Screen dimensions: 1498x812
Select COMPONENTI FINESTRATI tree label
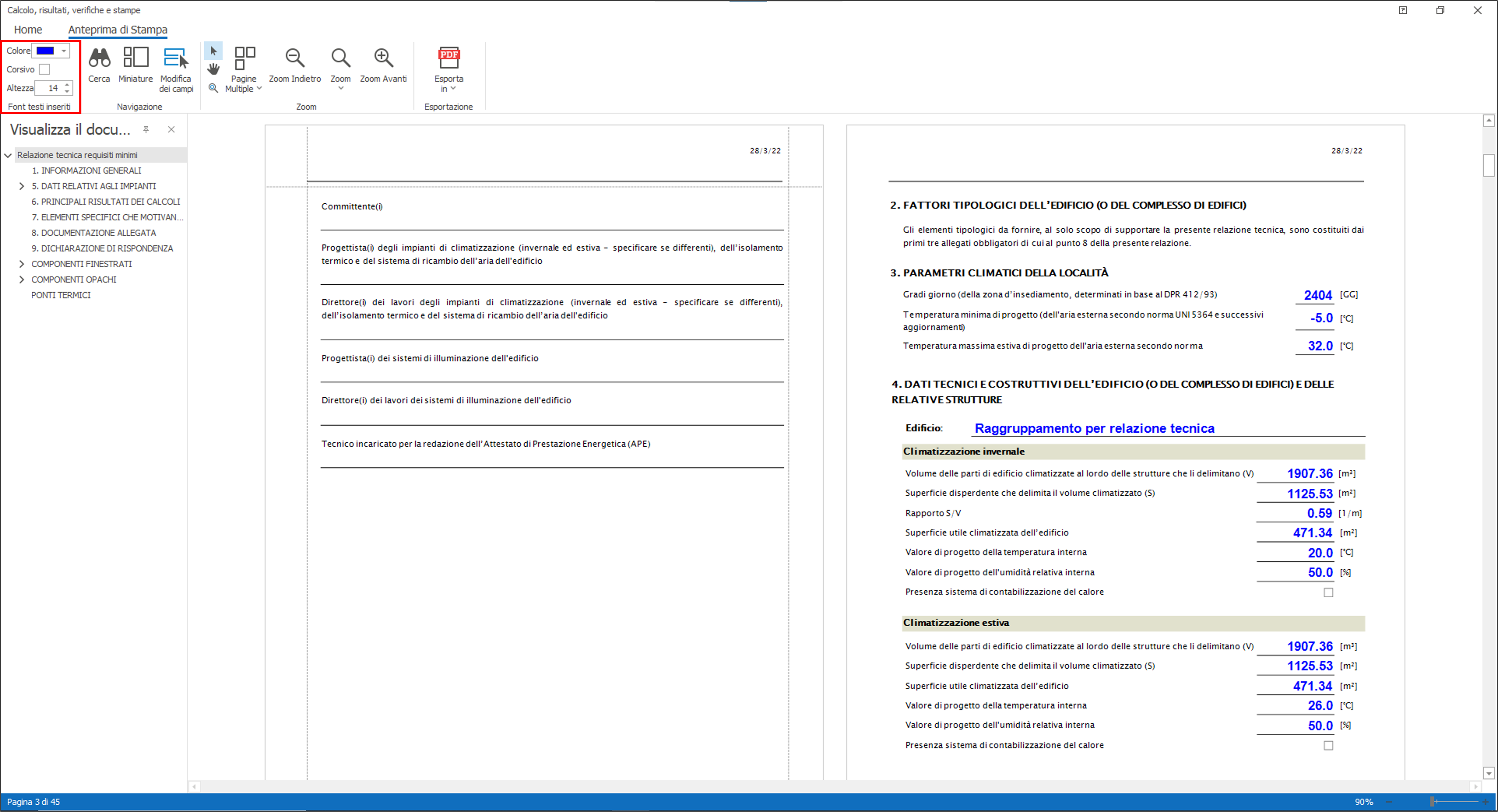click(81, 264)
